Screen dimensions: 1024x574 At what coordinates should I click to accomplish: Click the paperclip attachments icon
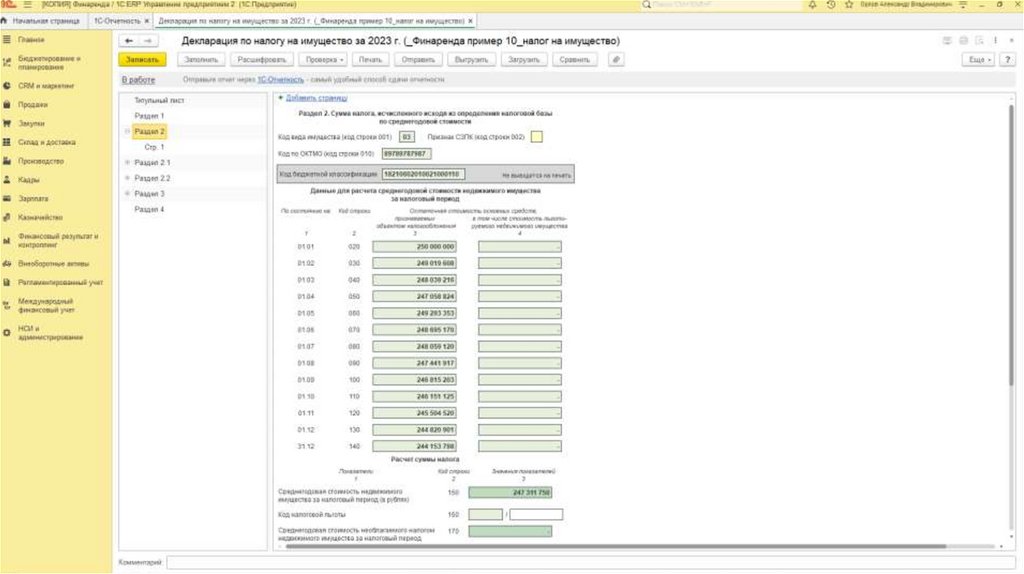coord(617,60)
